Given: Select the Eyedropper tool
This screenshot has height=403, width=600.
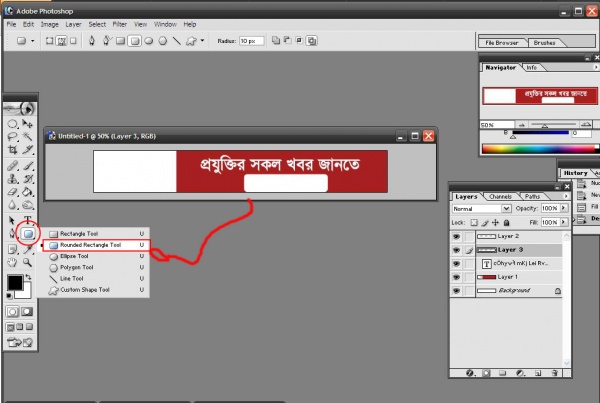Looking at the screenshot, I should tap(27, 249).
